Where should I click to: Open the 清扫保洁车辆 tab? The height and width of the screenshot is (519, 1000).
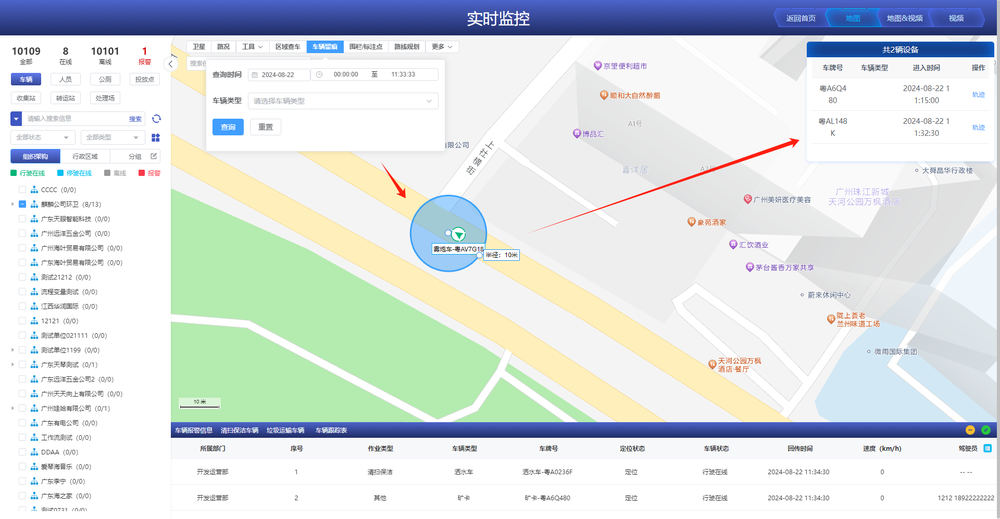(x=239, y=430)
